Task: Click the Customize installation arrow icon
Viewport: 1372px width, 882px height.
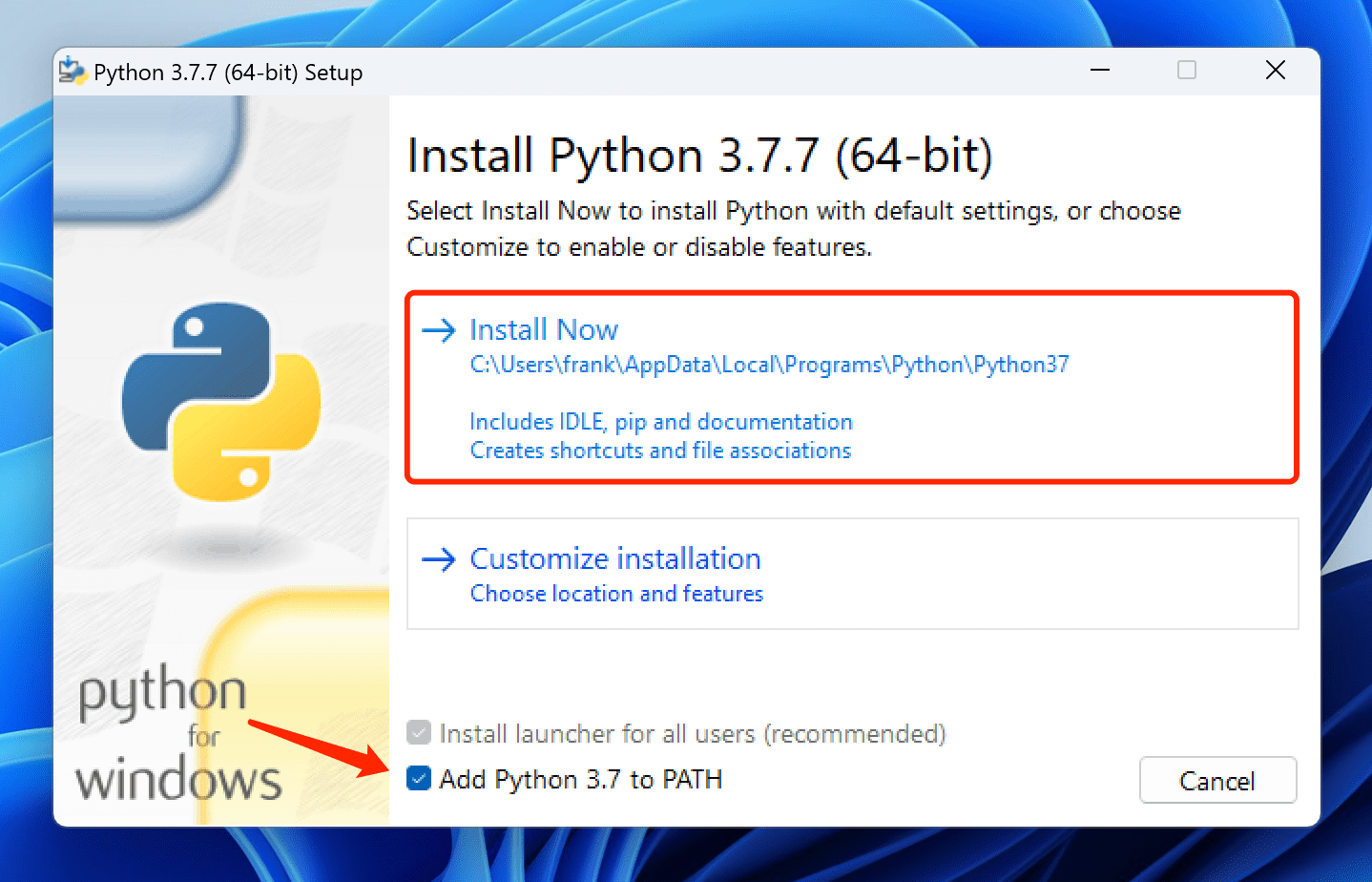Action: coord(438,559)
